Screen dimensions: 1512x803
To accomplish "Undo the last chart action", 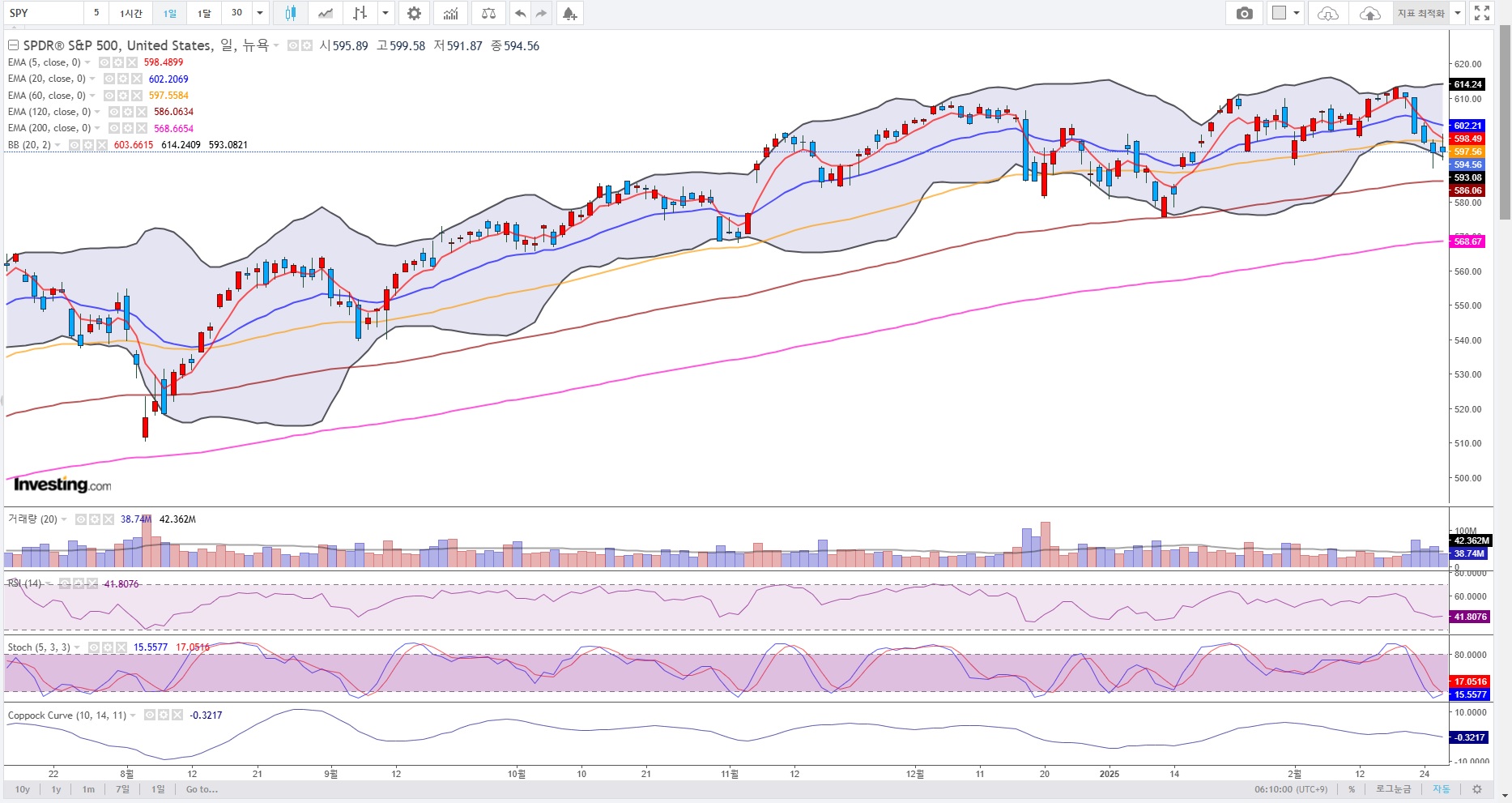I will 520,13.
